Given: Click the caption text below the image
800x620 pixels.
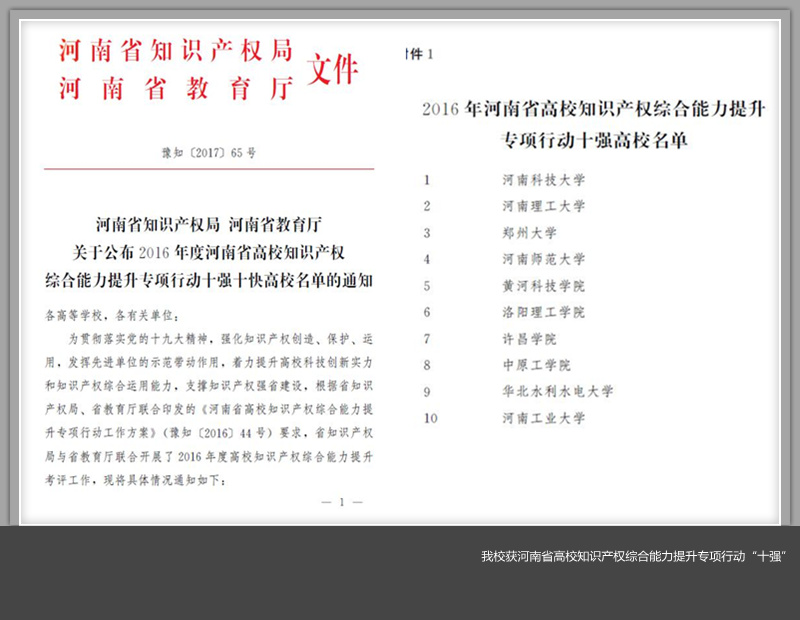Looking at the screenshot, I should [633, 556].
